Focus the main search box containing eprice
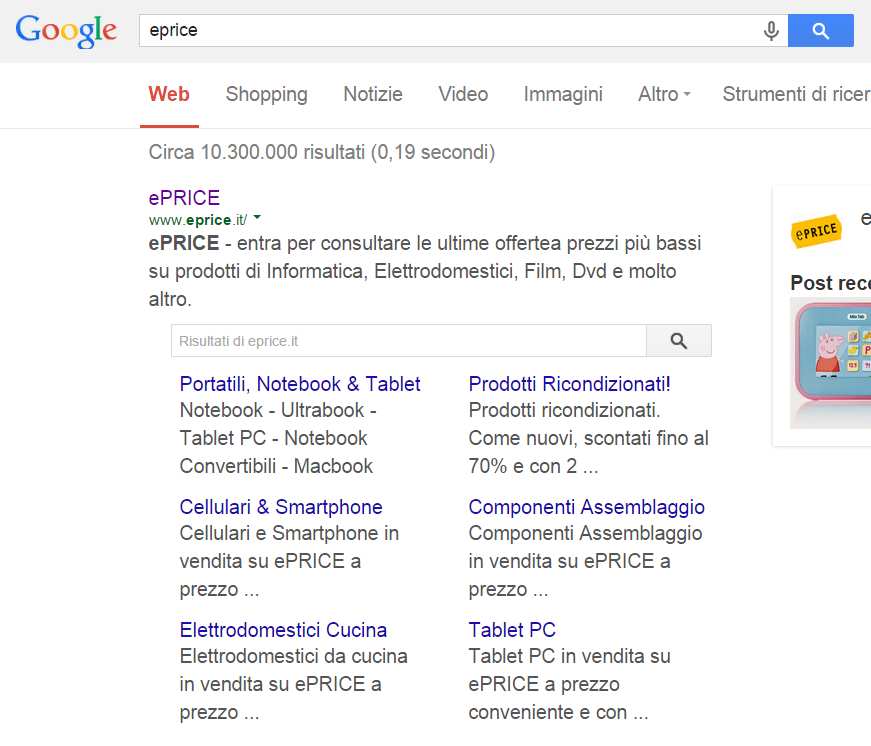 click(450, 31)
